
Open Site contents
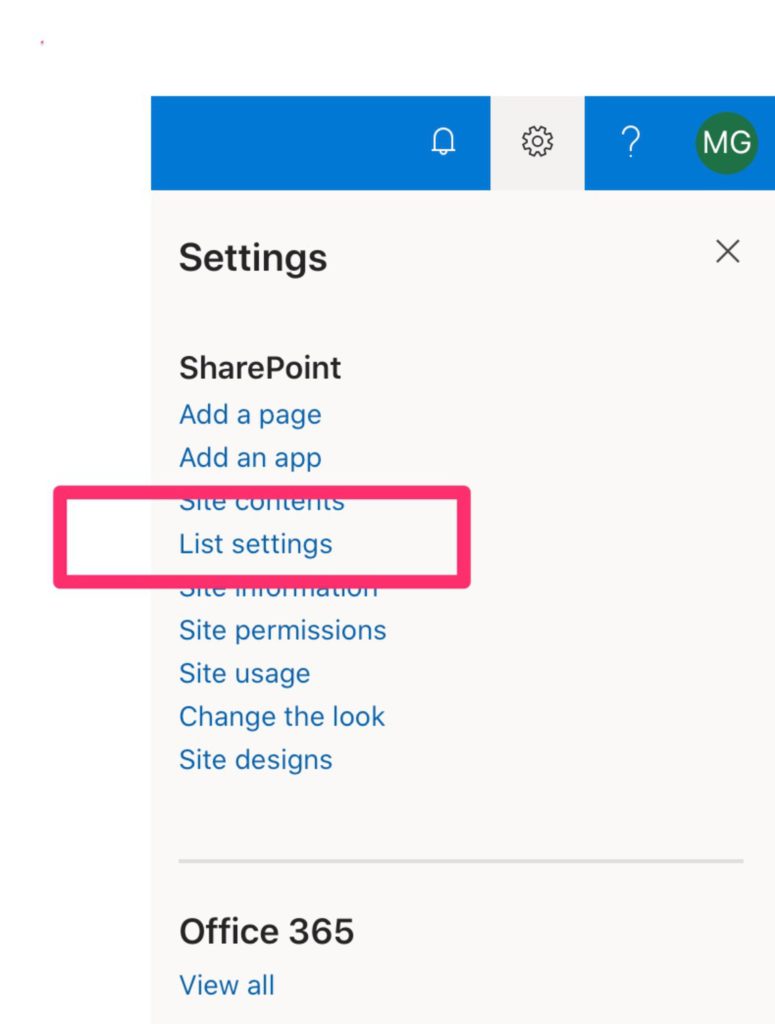pyautogui.click(x=262, y=500)
